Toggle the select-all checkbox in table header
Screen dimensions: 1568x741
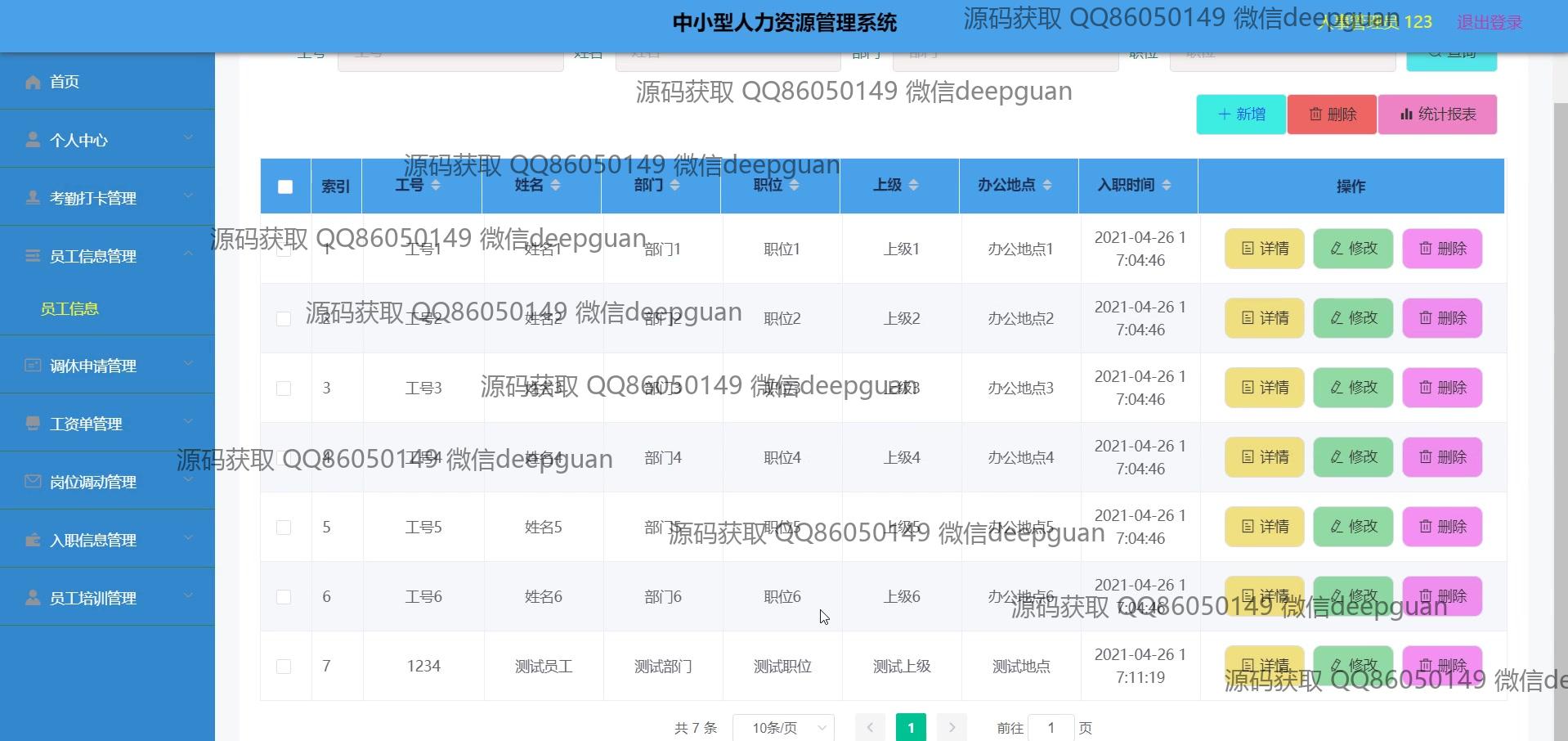tap(285, 186)
